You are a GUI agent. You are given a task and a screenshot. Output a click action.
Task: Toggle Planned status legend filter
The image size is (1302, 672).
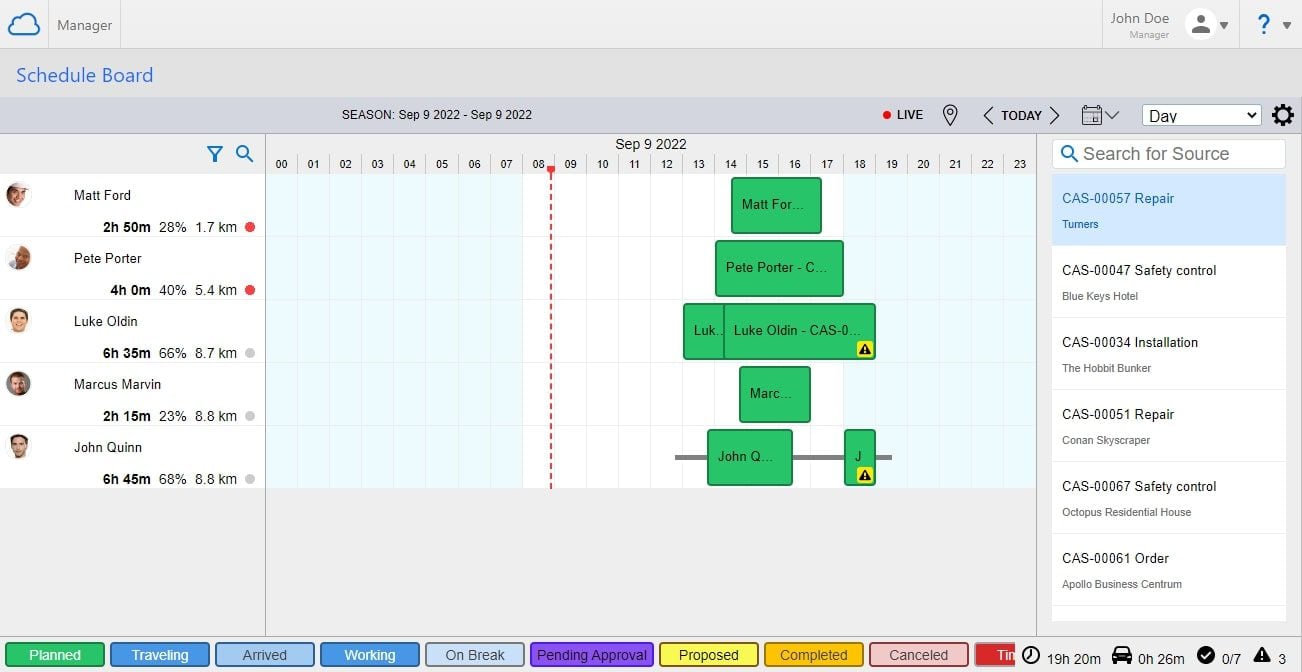[55, 655]
